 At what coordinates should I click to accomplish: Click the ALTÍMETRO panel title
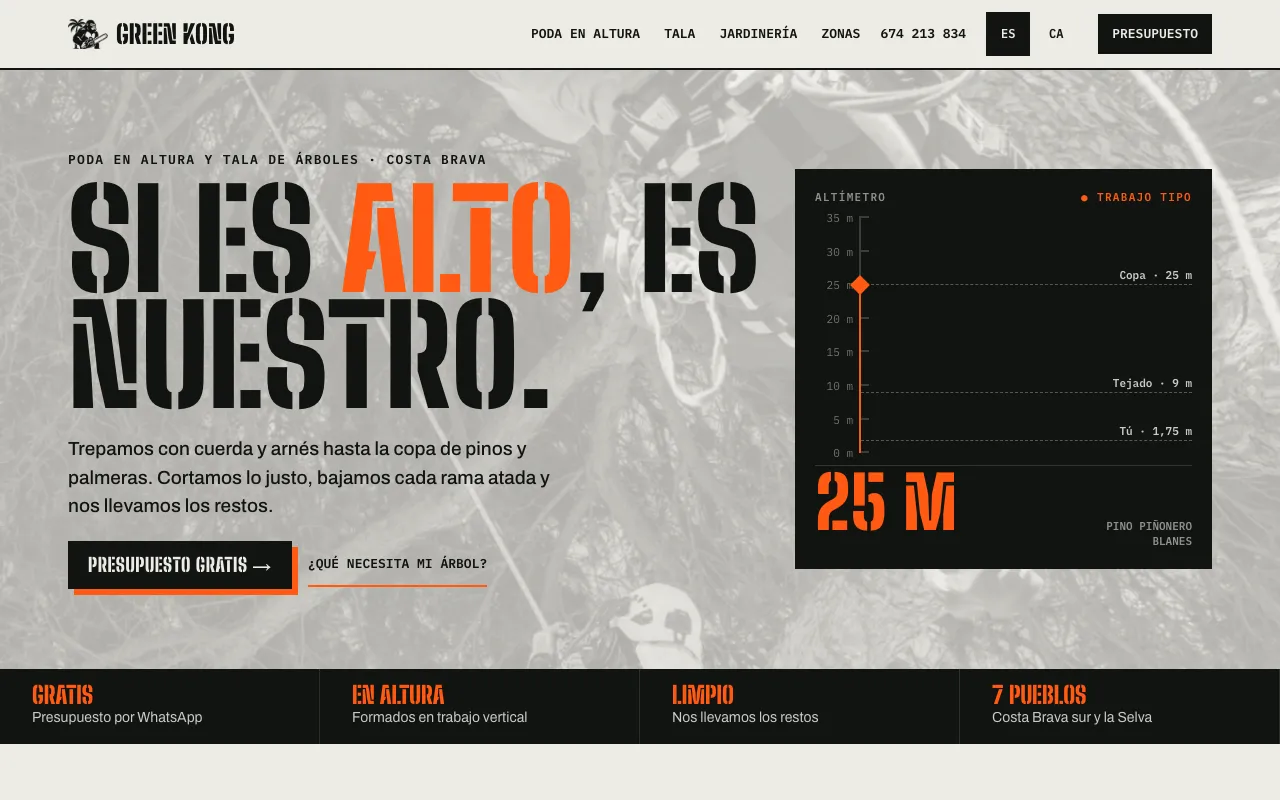[x=850, y=197]
